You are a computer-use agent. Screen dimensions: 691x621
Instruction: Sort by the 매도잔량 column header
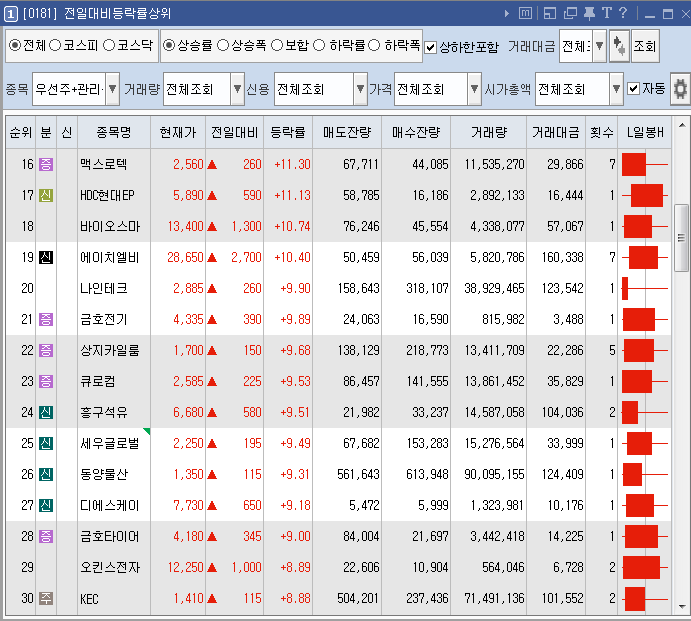pyautogui.click(x=347, y=132)
